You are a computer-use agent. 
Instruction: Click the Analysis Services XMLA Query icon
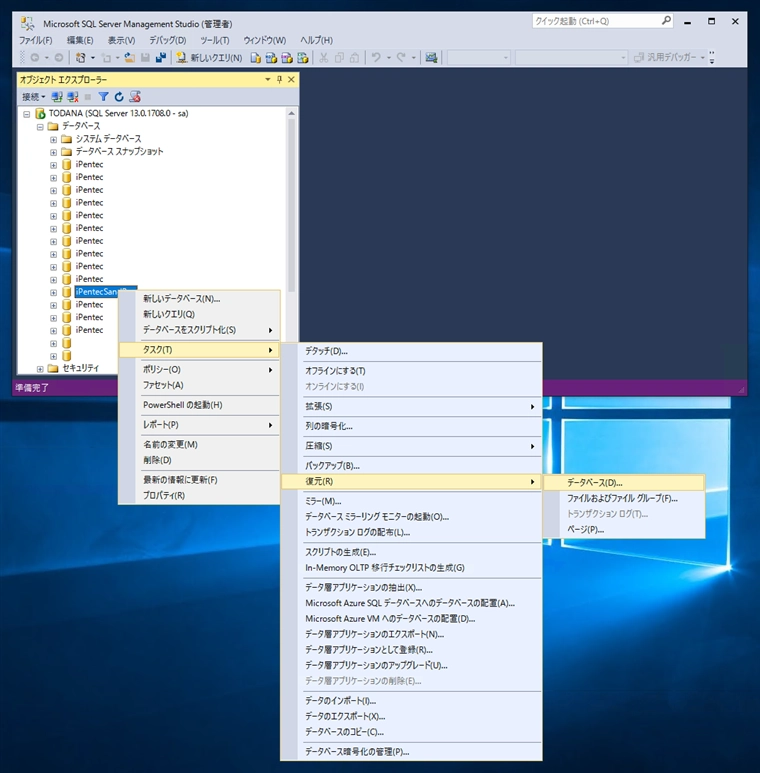click(x=303, y=58)
